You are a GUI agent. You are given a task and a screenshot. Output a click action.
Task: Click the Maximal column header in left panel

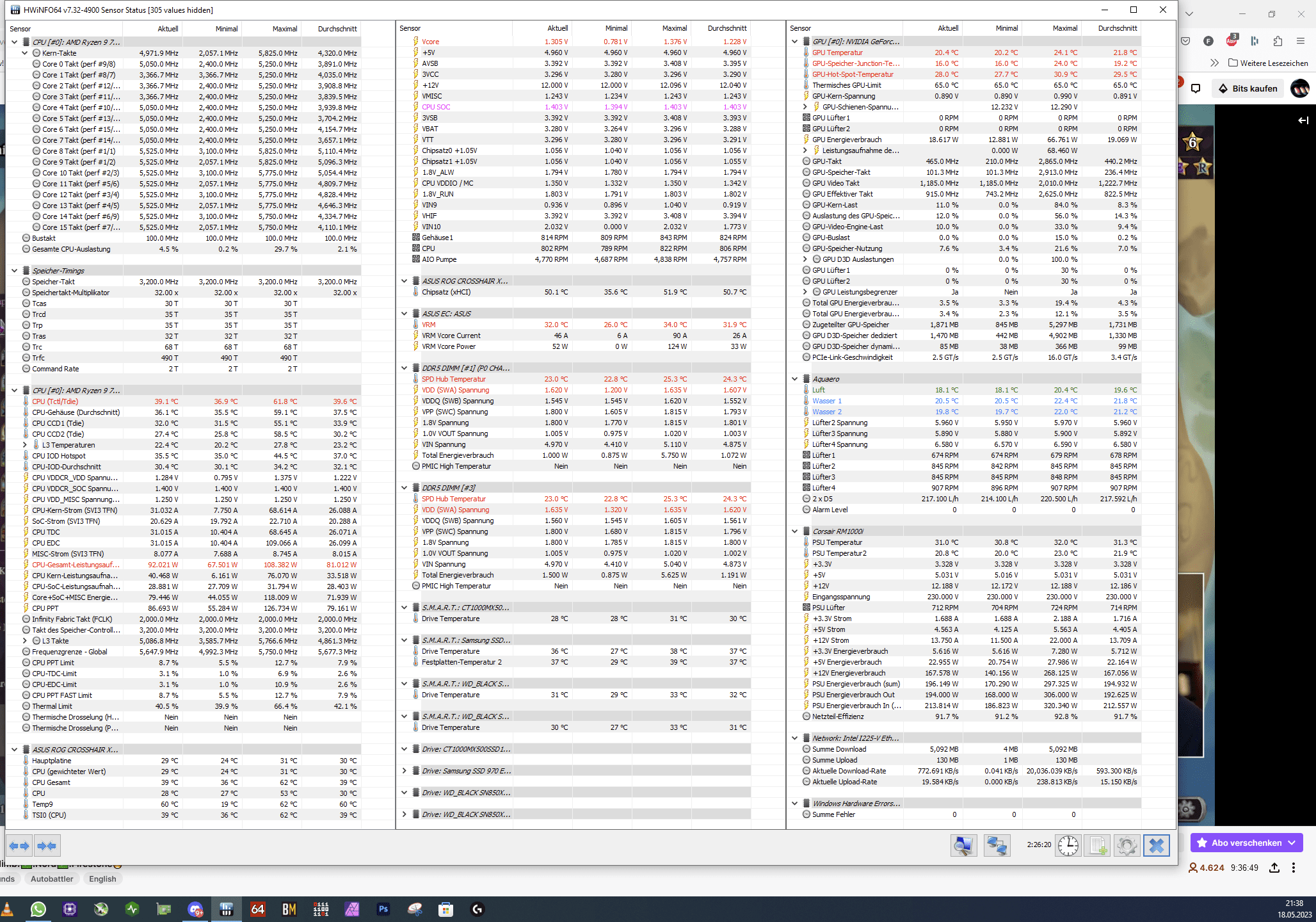point(285,29)
